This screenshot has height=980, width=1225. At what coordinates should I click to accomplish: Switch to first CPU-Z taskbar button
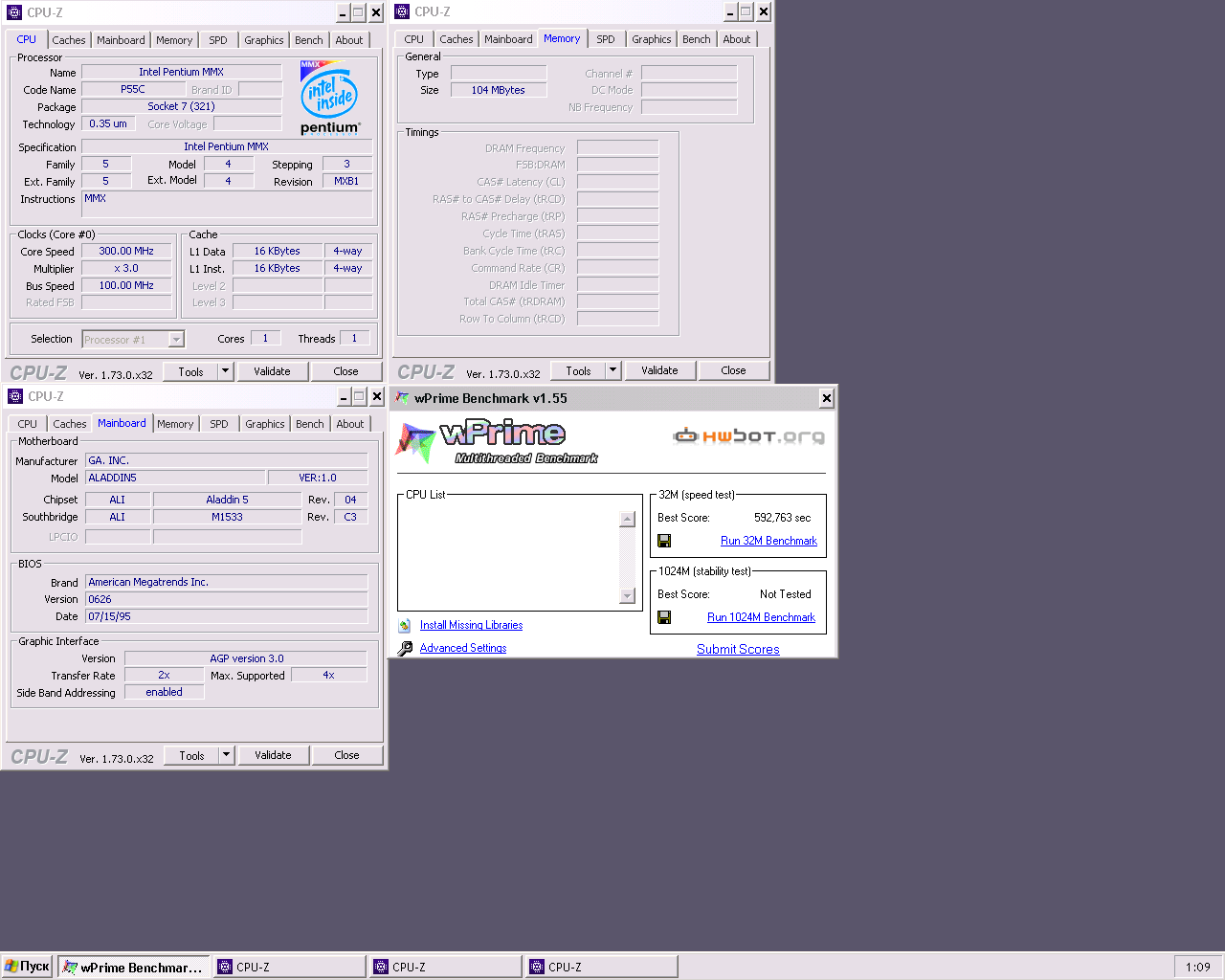coord(289,967)
